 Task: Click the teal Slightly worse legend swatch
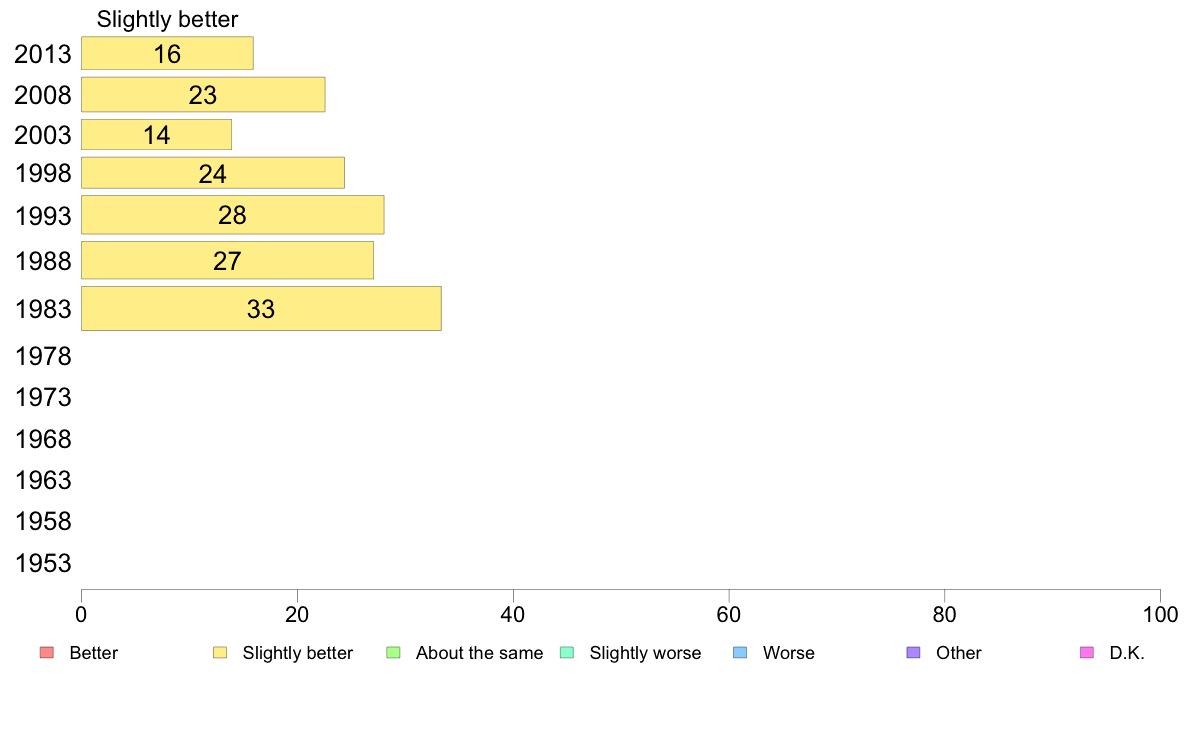(x=567, y=653)
